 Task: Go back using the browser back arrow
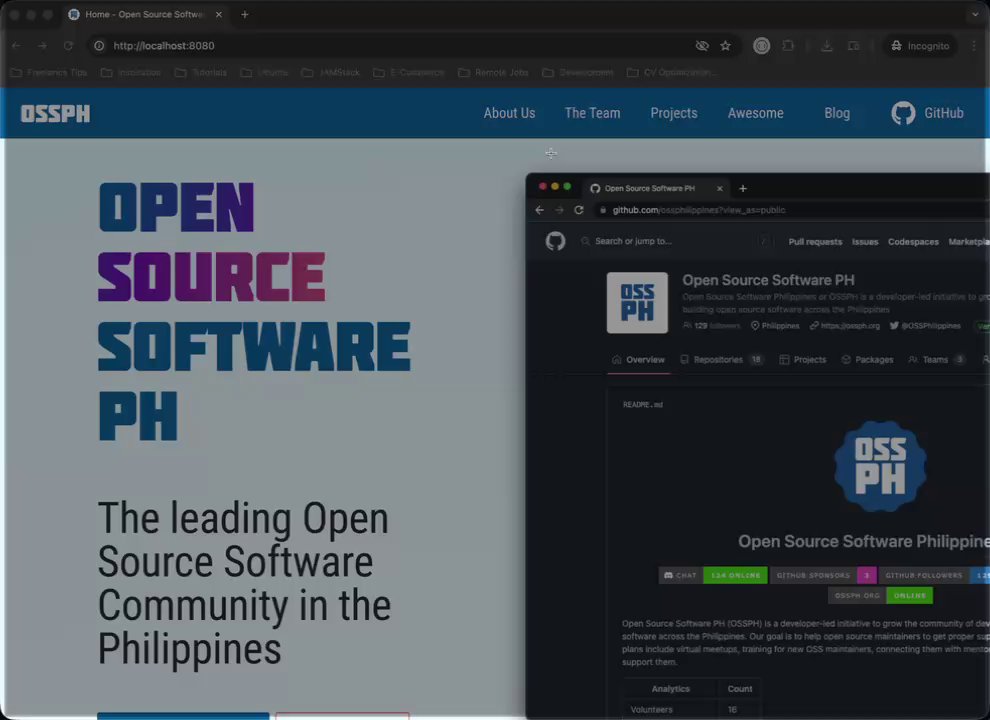[16, 45]
